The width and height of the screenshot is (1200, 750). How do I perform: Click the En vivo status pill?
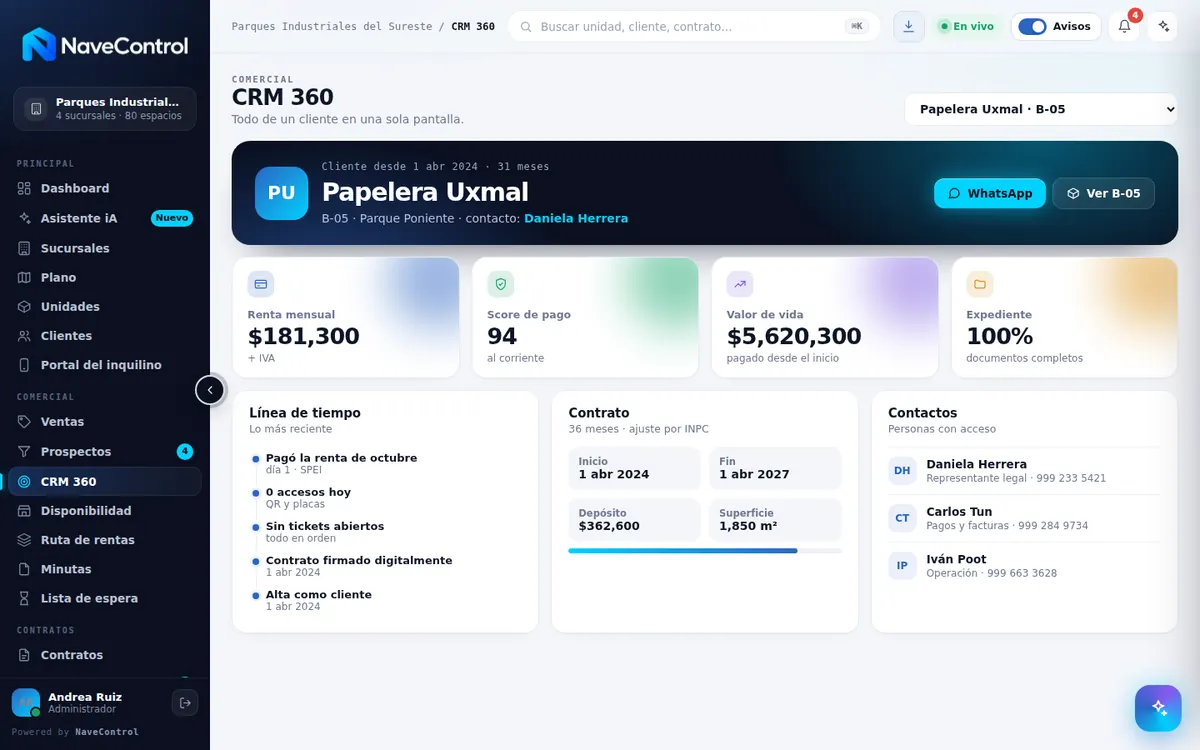coord(966,26)
